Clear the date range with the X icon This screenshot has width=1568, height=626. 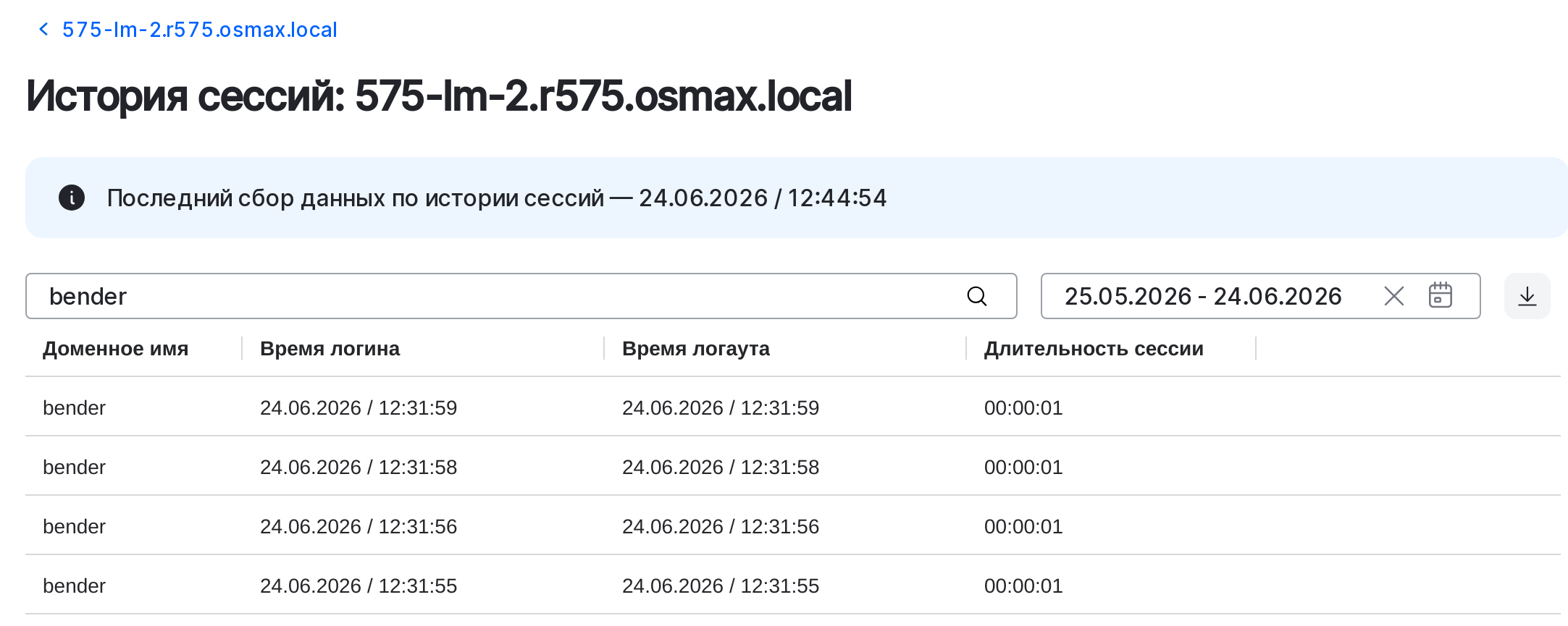(1394, 296)
